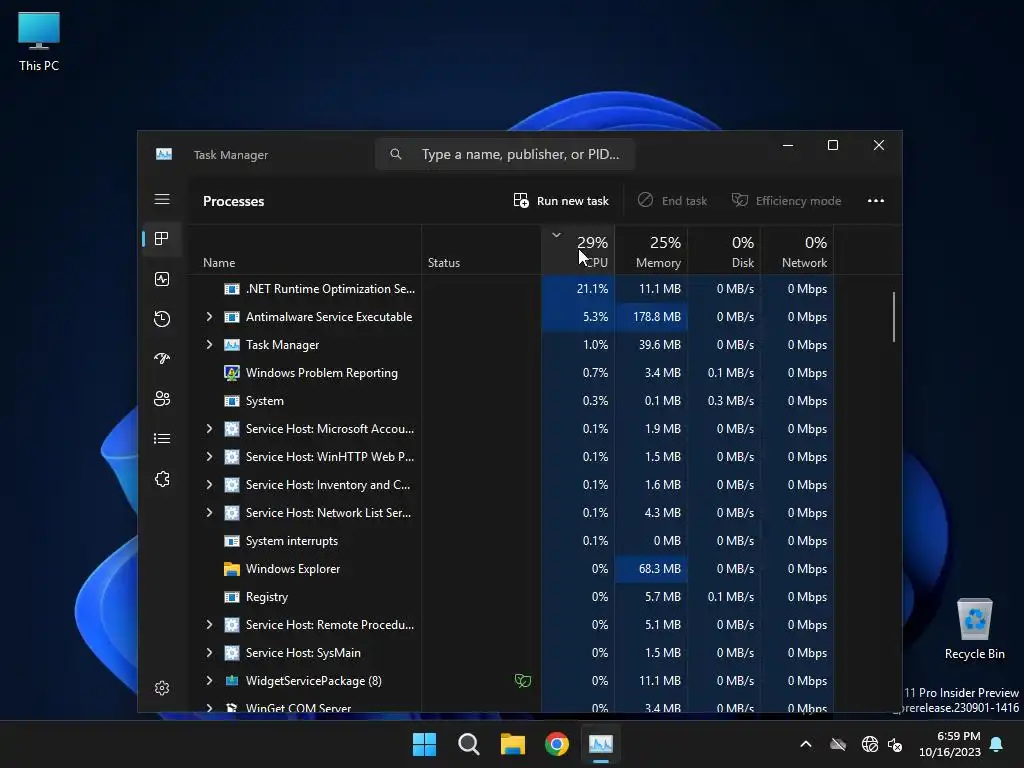Open taskbar Search icon
1024x768 pixels.
coord(469,744)
